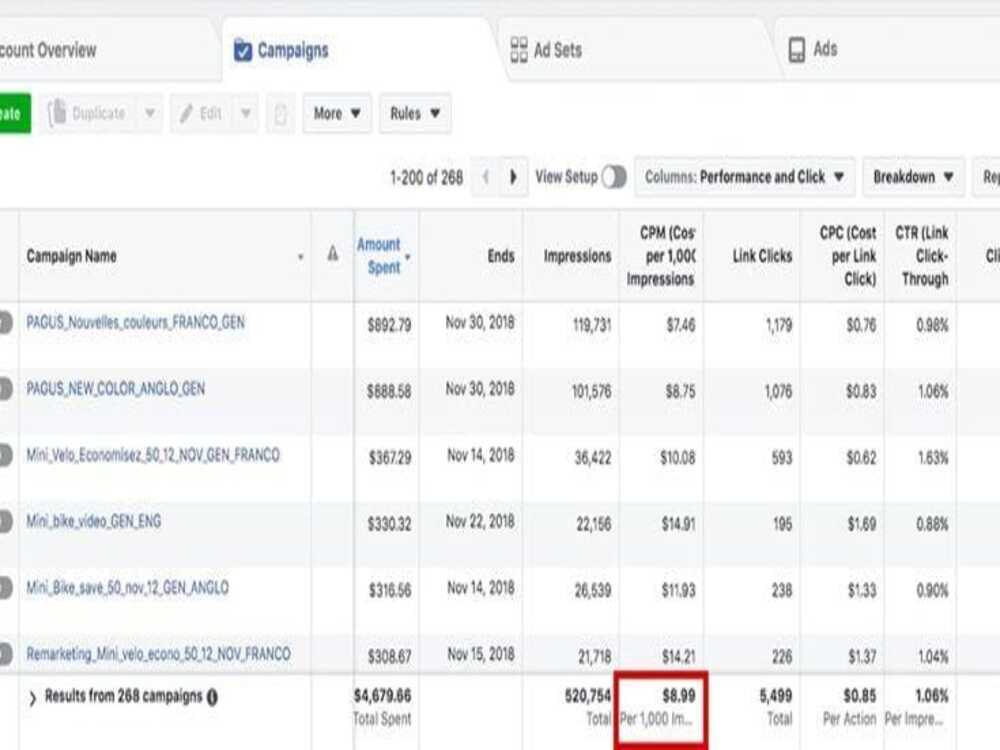Click the Ads tab device icon
1000x750 pixels.
click(797, 50)
